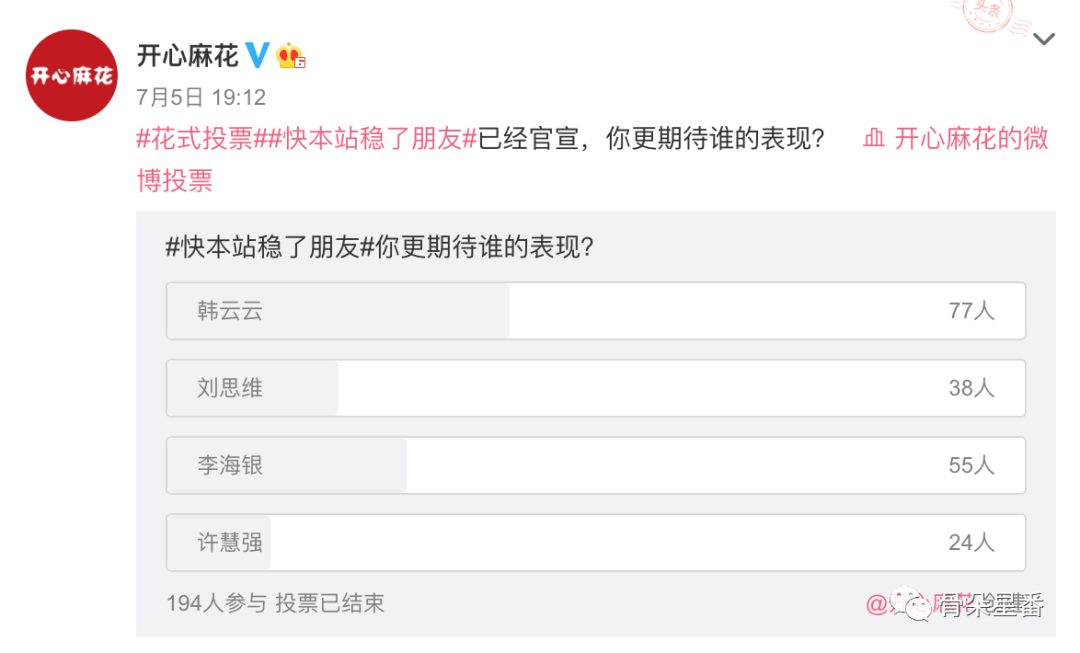Choose the 李海银 poll option
The image size is (1080, 653).
pos(595,465)
